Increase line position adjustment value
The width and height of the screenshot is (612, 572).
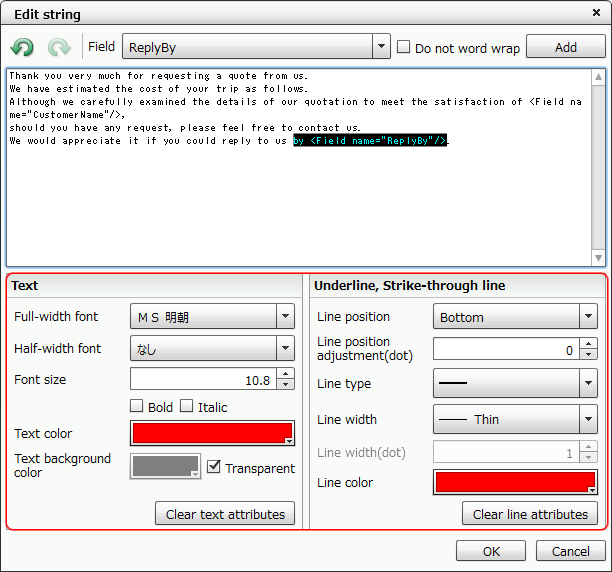(x=589, y=343)
